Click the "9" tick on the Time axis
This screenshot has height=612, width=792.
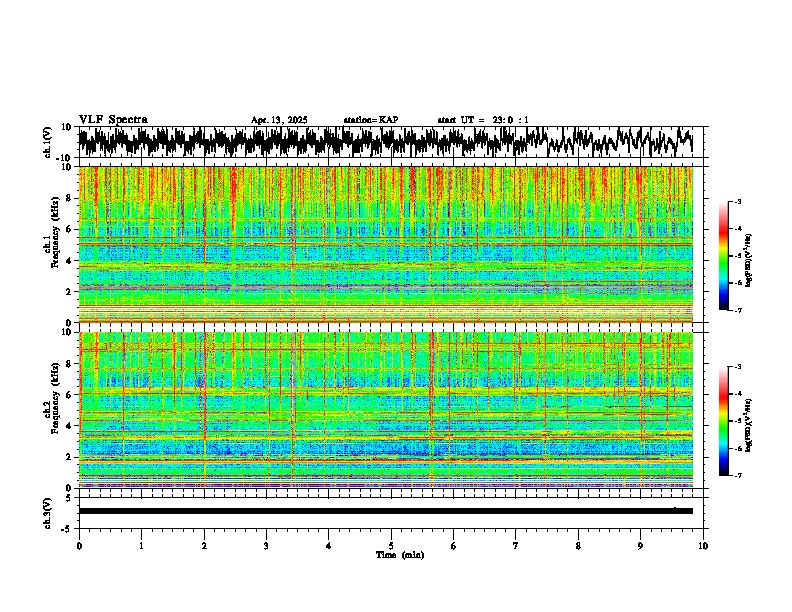click(640, 546)
